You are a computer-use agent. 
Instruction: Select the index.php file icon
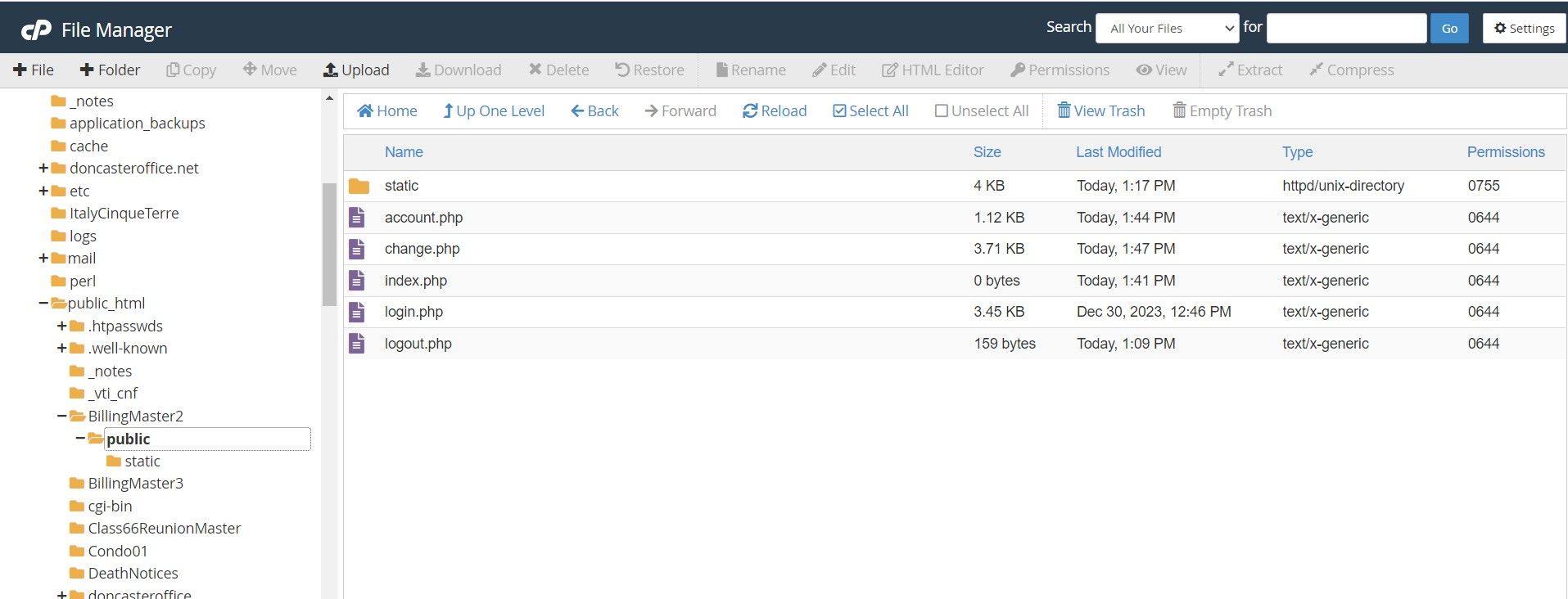pyautogui.click(x=357, y=281)
